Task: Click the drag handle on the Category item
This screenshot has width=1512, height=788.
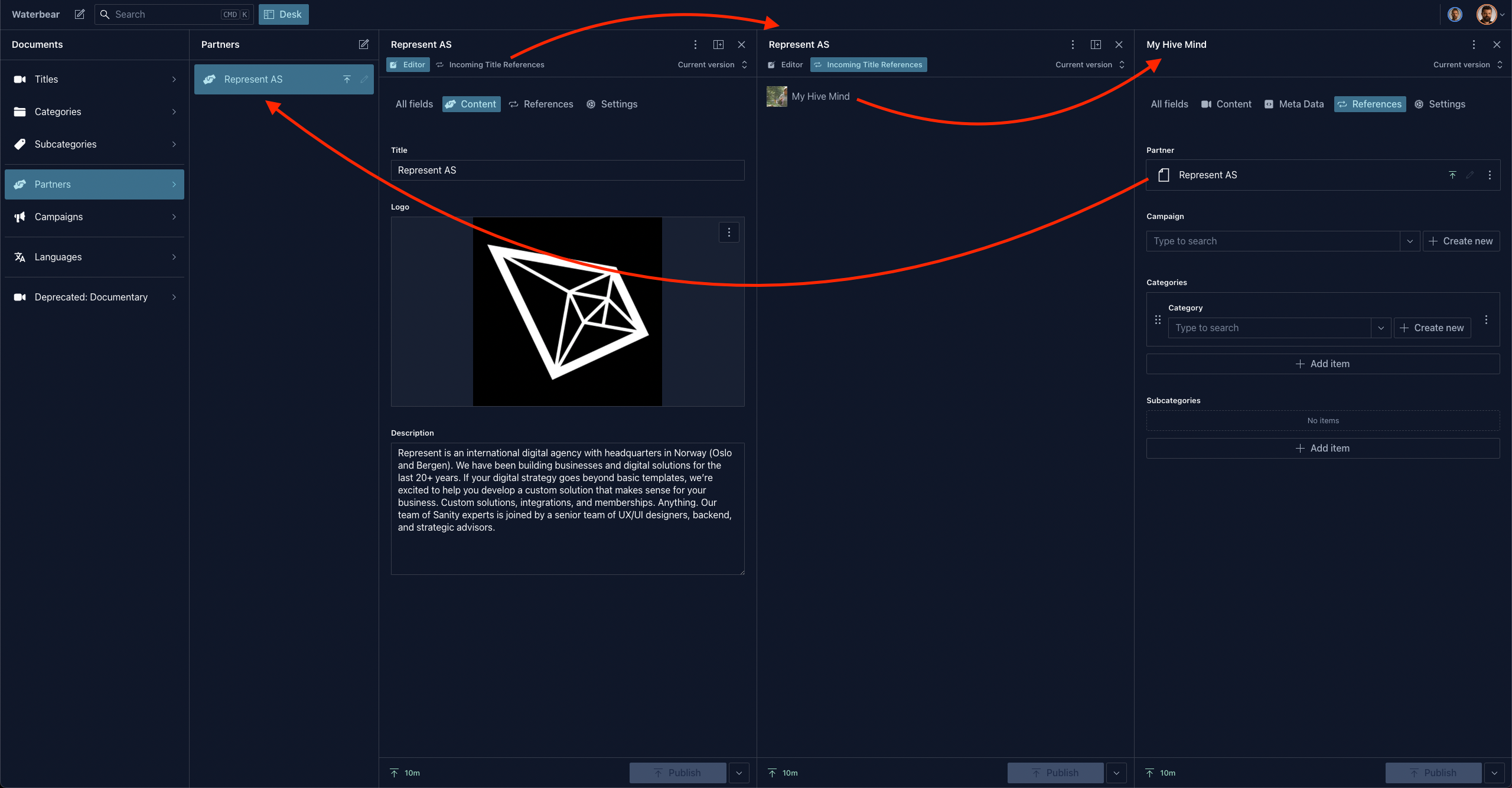Action: tap(1158, 320)
